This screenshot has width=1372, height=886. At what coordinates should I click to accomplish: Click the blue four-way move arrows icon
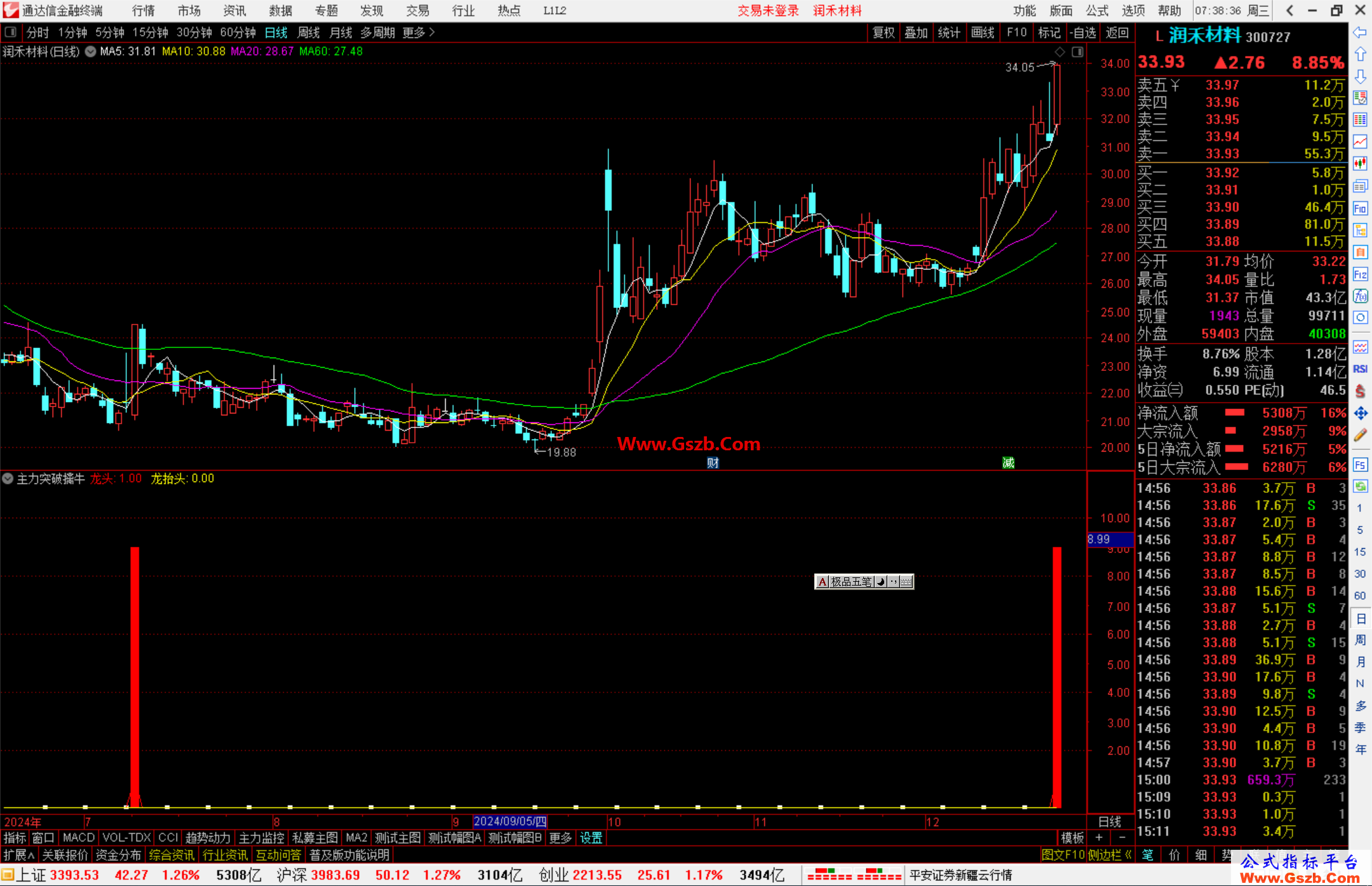pos(1360,413)
